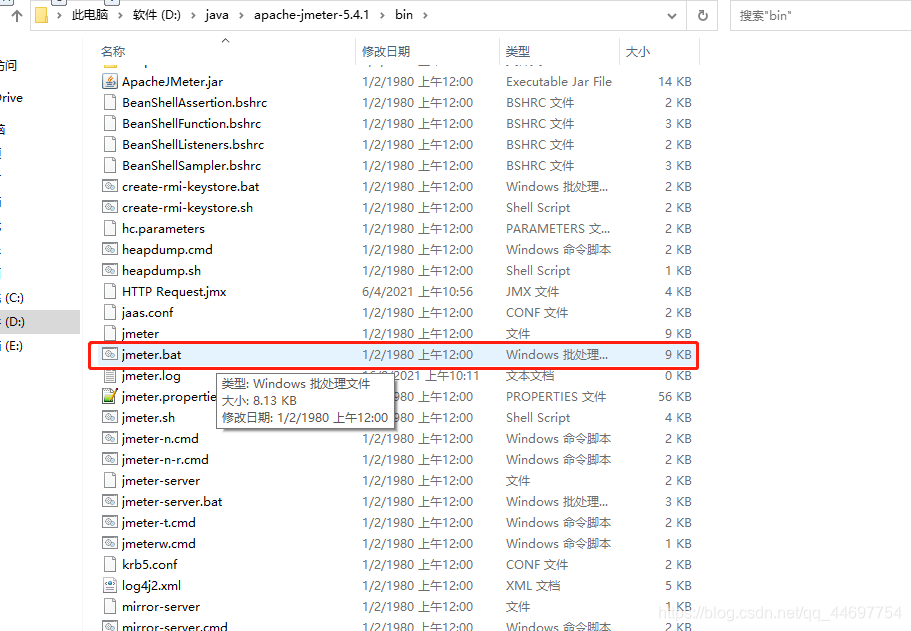Click the folder icon in address bar
Screen dimensions: 911x631
tap(41, 15)
